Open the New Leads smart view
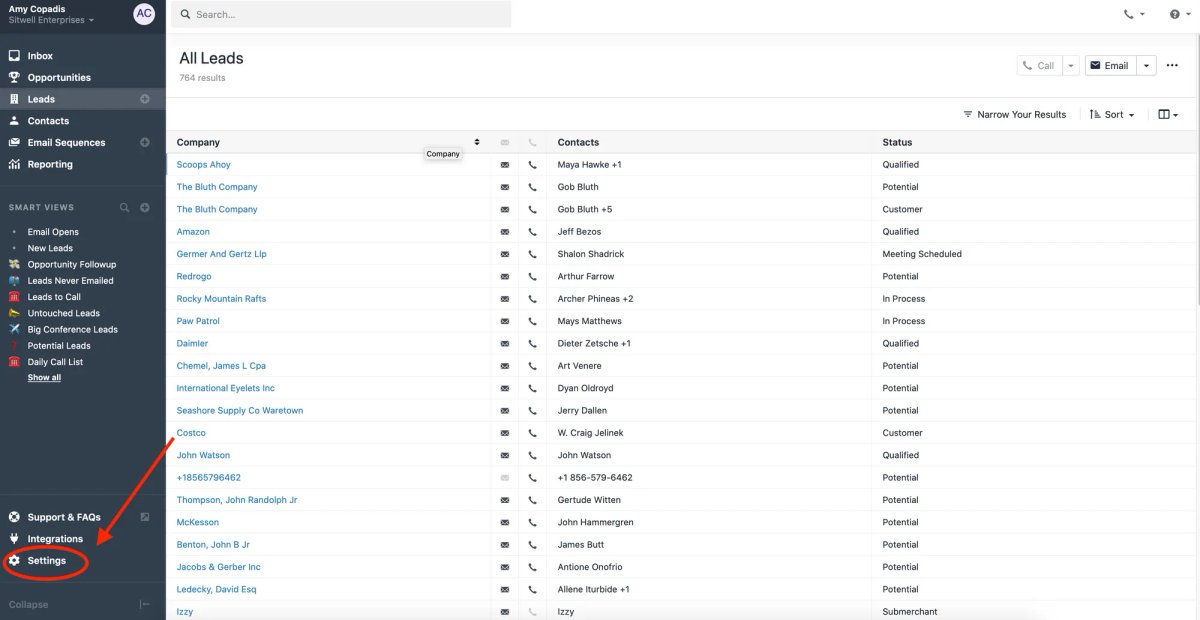The height and width of the screenshot is (620, 1200). click(x=50, y=248)
